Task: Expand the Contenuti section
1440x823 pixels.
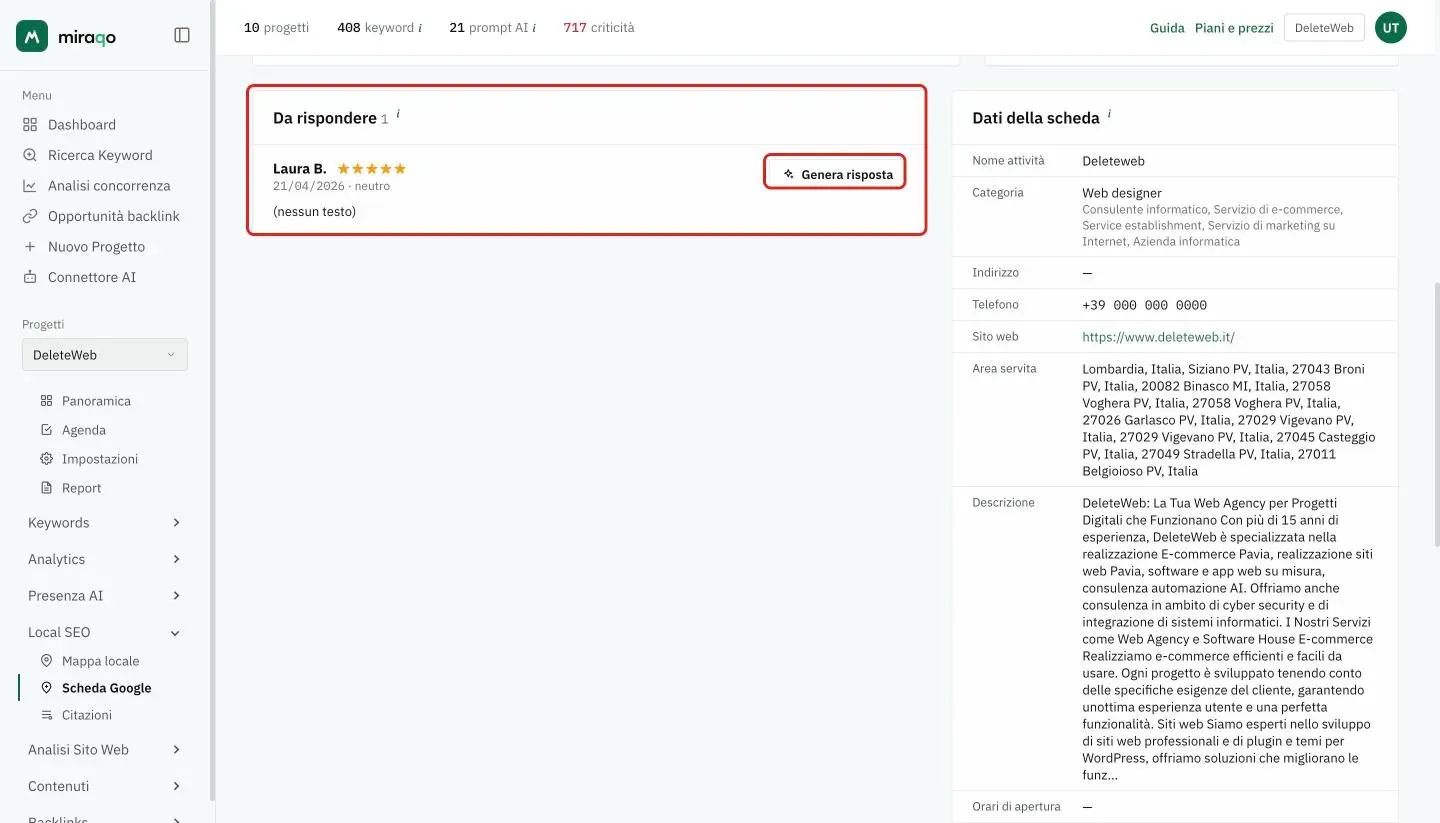Action: coord(105,786)
